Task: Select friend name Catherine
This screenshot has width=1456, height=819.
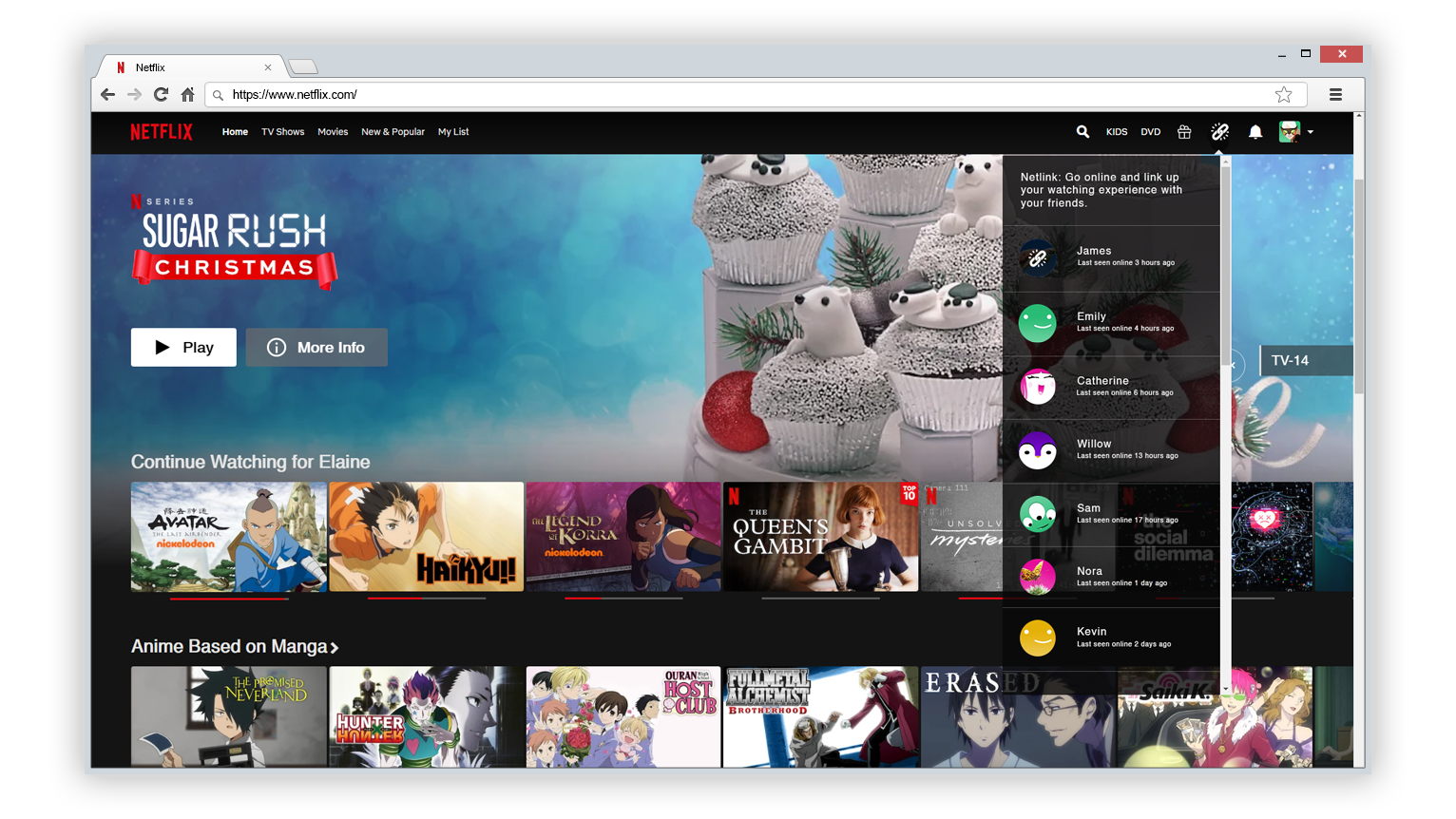Action: [x=1102, y=381]
